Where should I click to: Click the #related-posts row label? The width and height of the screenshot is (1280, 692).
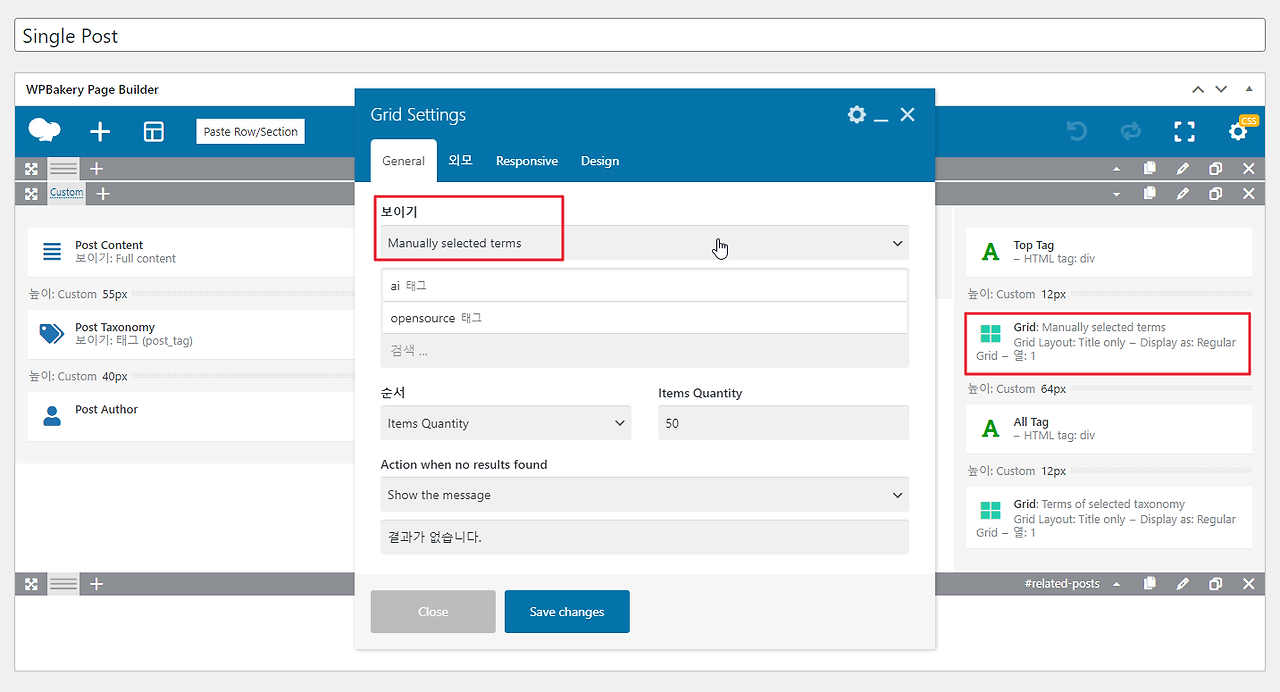pos(1062,584)
